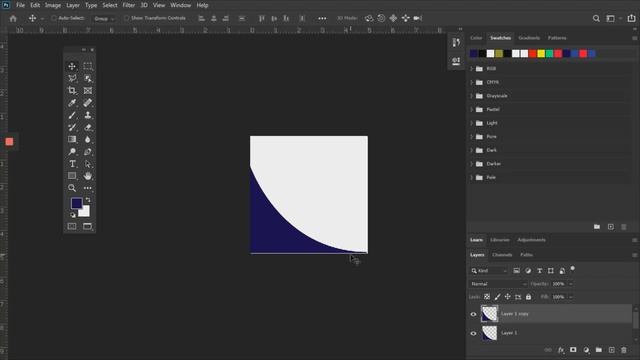Select the Eraser tool
Viewport: 640px width, 360px height.
click(88, 127)
